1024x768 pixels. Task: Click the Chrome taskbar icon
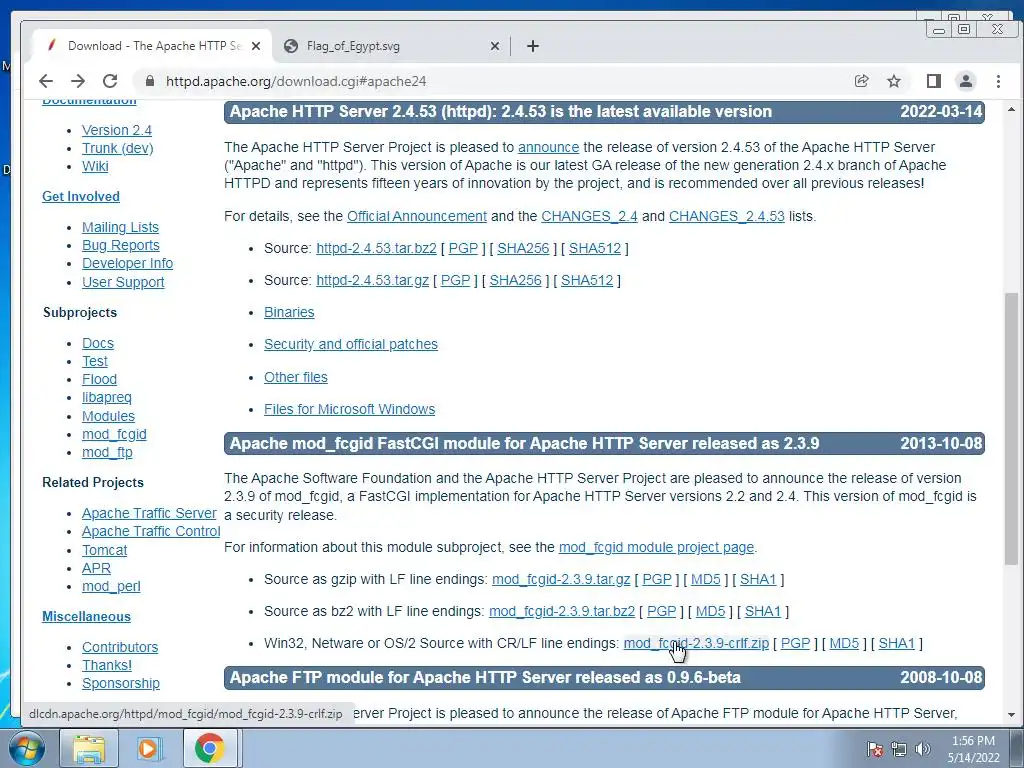click(x=209, y=748)
